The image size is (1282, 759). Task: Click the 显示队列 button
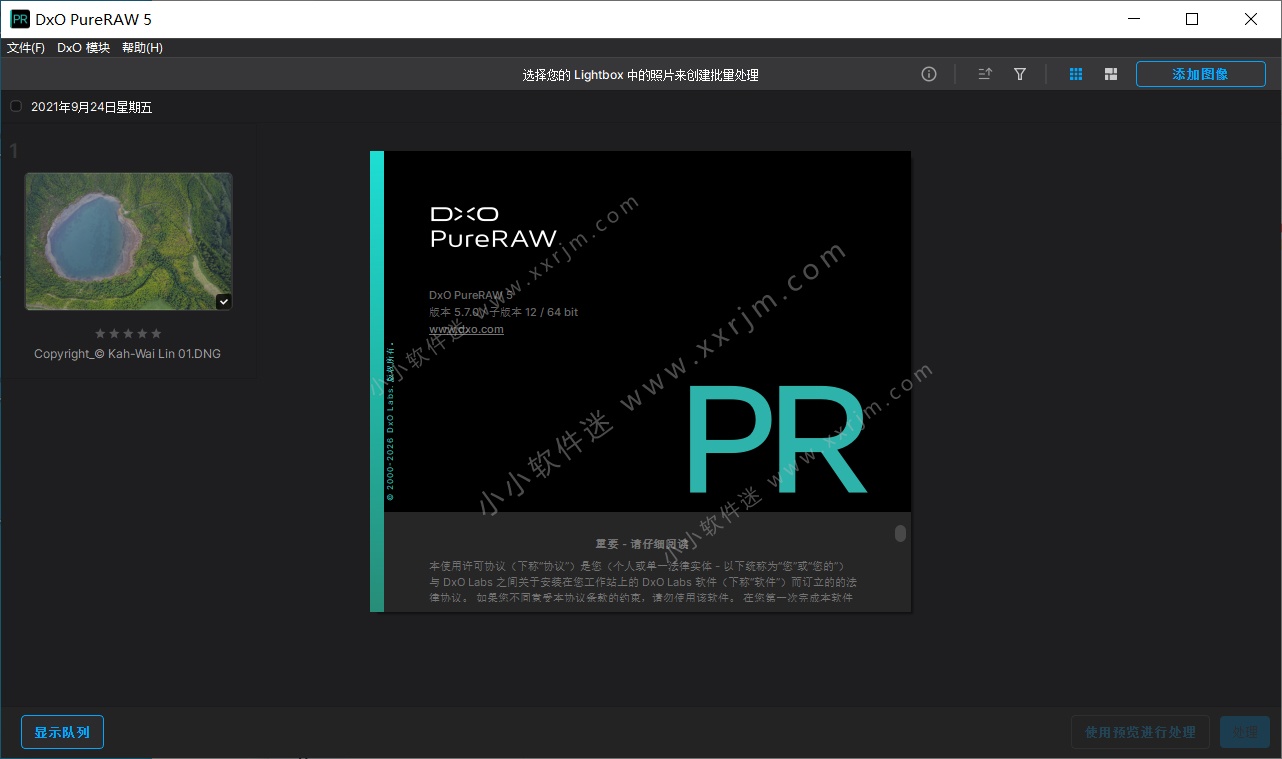click(62, 731)
